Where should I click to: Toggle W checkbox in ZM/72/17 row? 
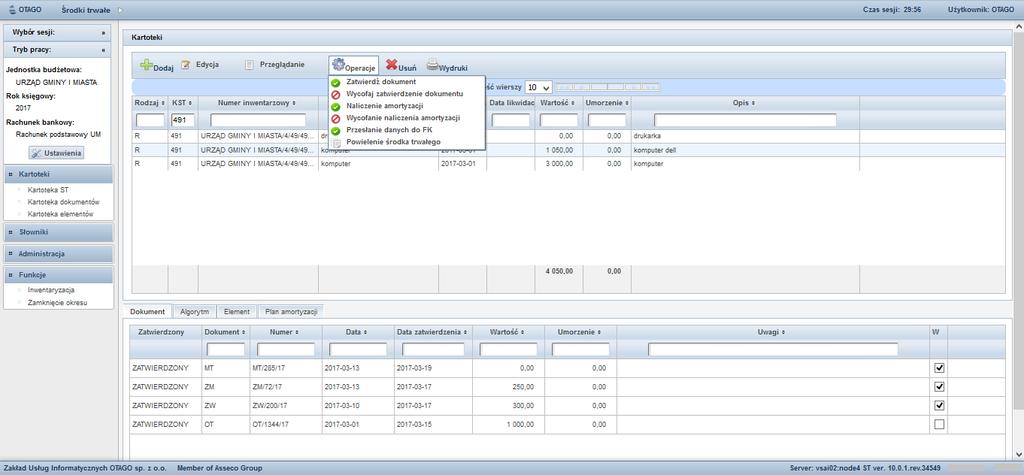tap(939, 387)
